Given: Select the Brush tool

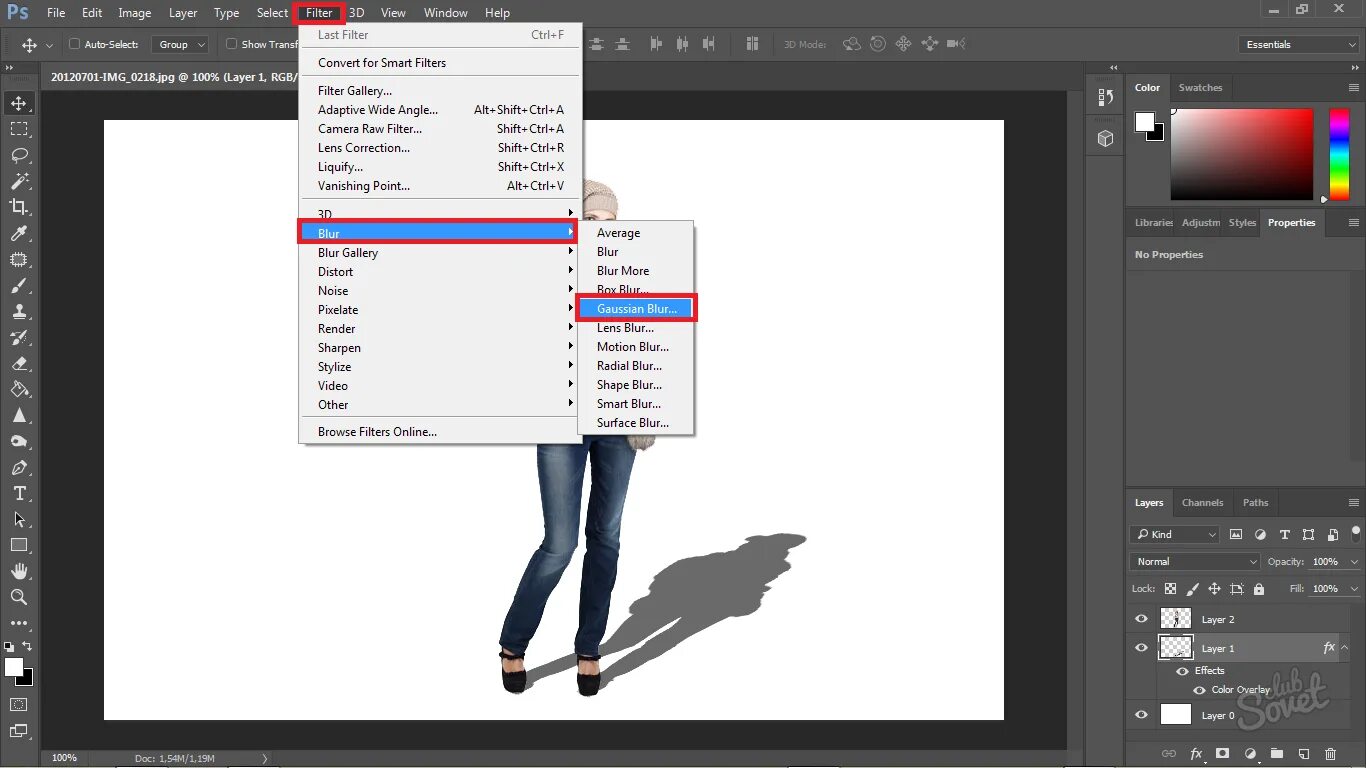Looking at the screenshot, I should click(x=19, y=285).
